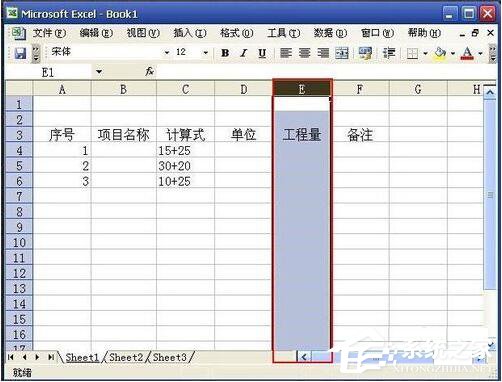Click the formula bar input area
Viewport: 502px width, 382px height.
(x=325, y=72)
